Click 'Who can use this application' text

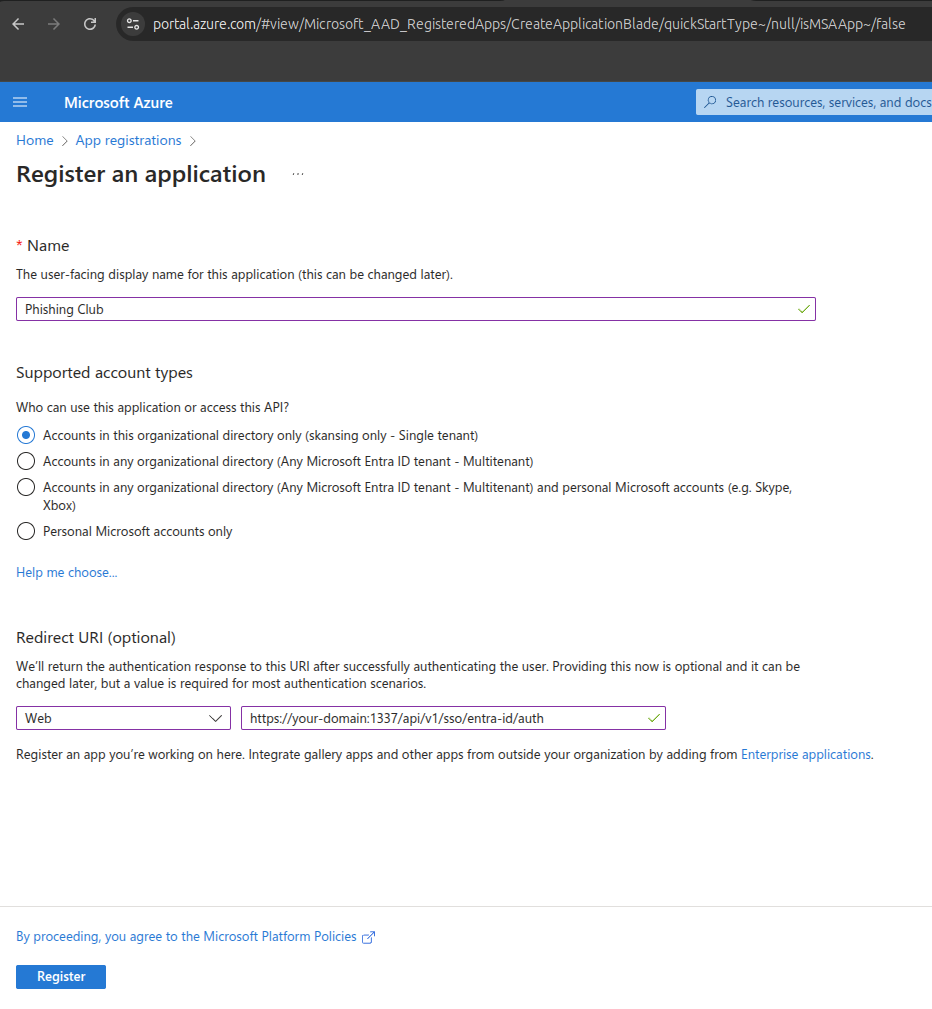[x=153, y=407]
